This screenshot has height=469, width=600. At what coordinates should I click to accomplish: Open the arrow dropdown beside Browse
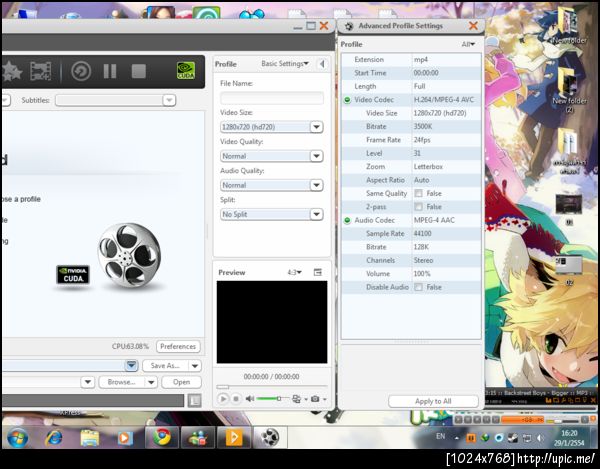pos(151,382)
